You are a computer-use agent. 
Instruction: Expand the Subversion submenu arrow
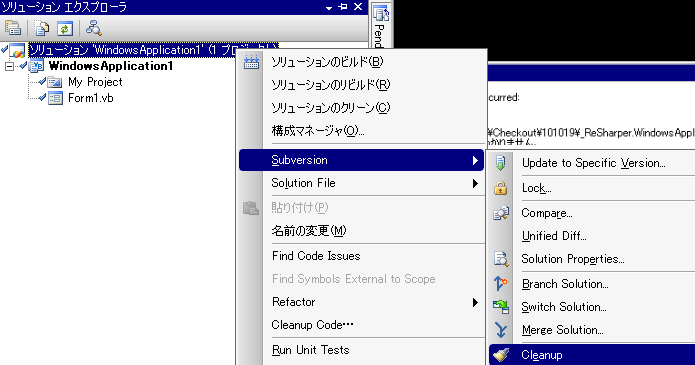click(x=475, y=160)
